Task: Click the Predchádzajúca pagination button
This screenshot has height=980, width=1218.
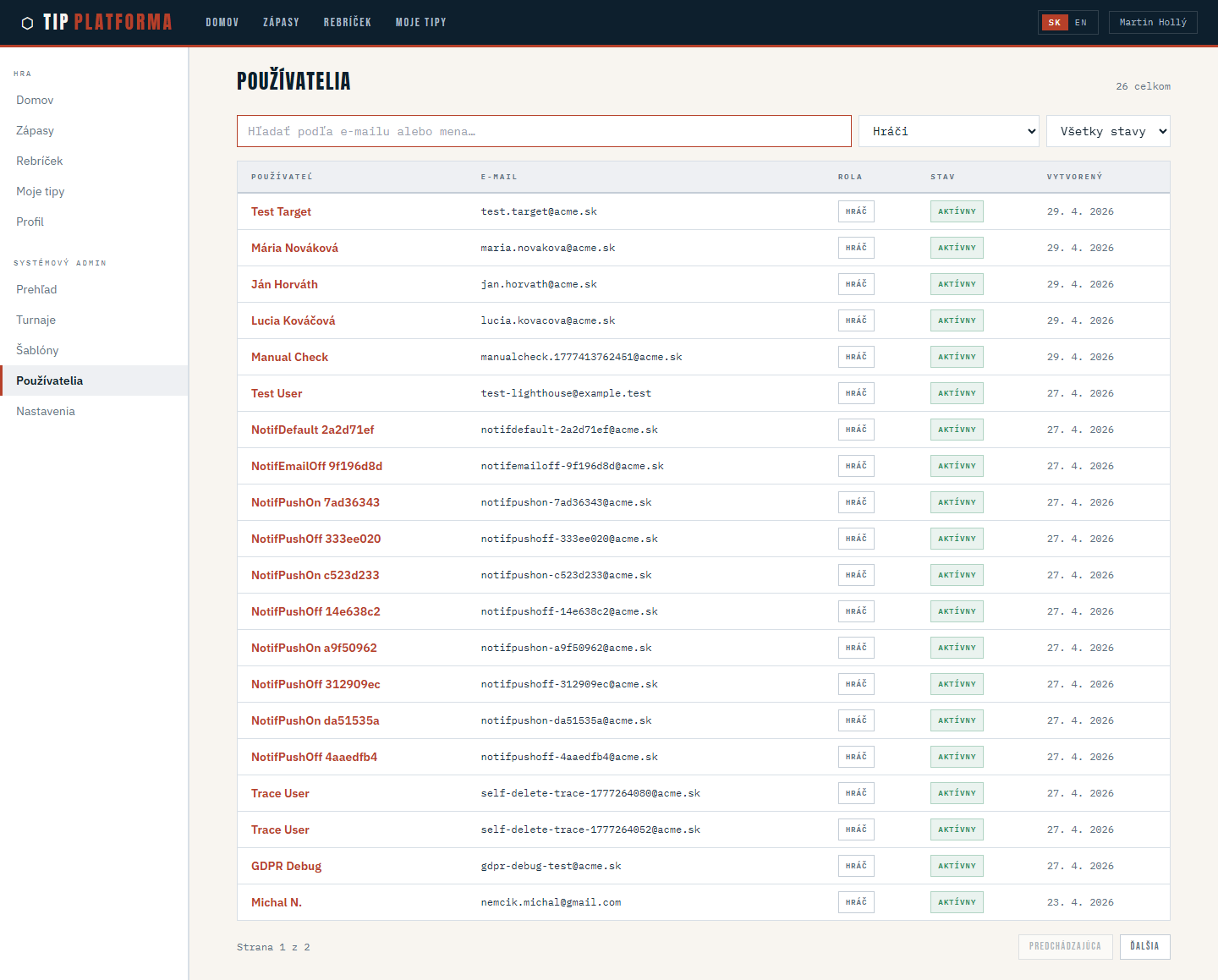Action: point(1065,946)
